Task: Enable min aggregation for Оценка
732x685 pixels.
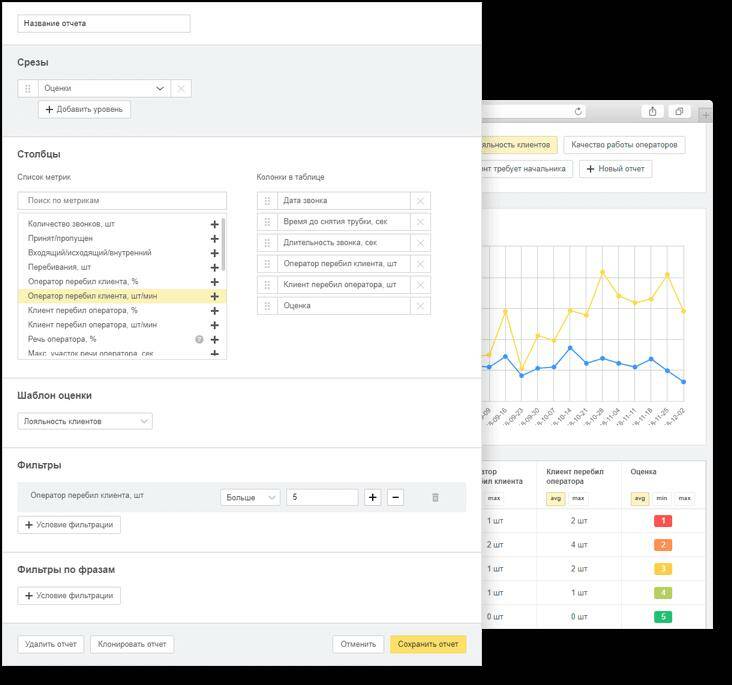Action: 662,498
